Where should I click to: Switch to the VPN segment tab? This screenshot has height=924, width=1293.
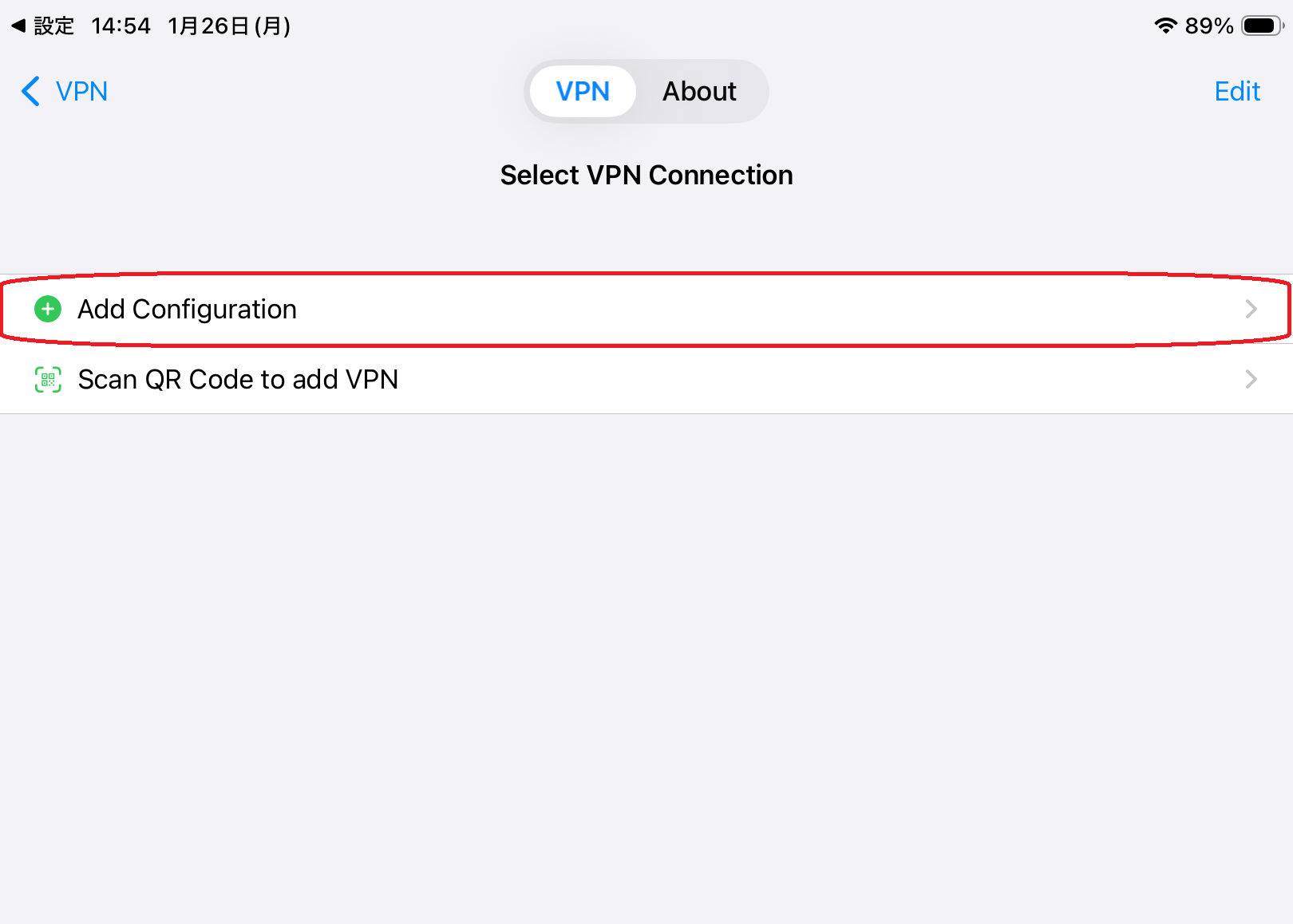click(583, 91)
